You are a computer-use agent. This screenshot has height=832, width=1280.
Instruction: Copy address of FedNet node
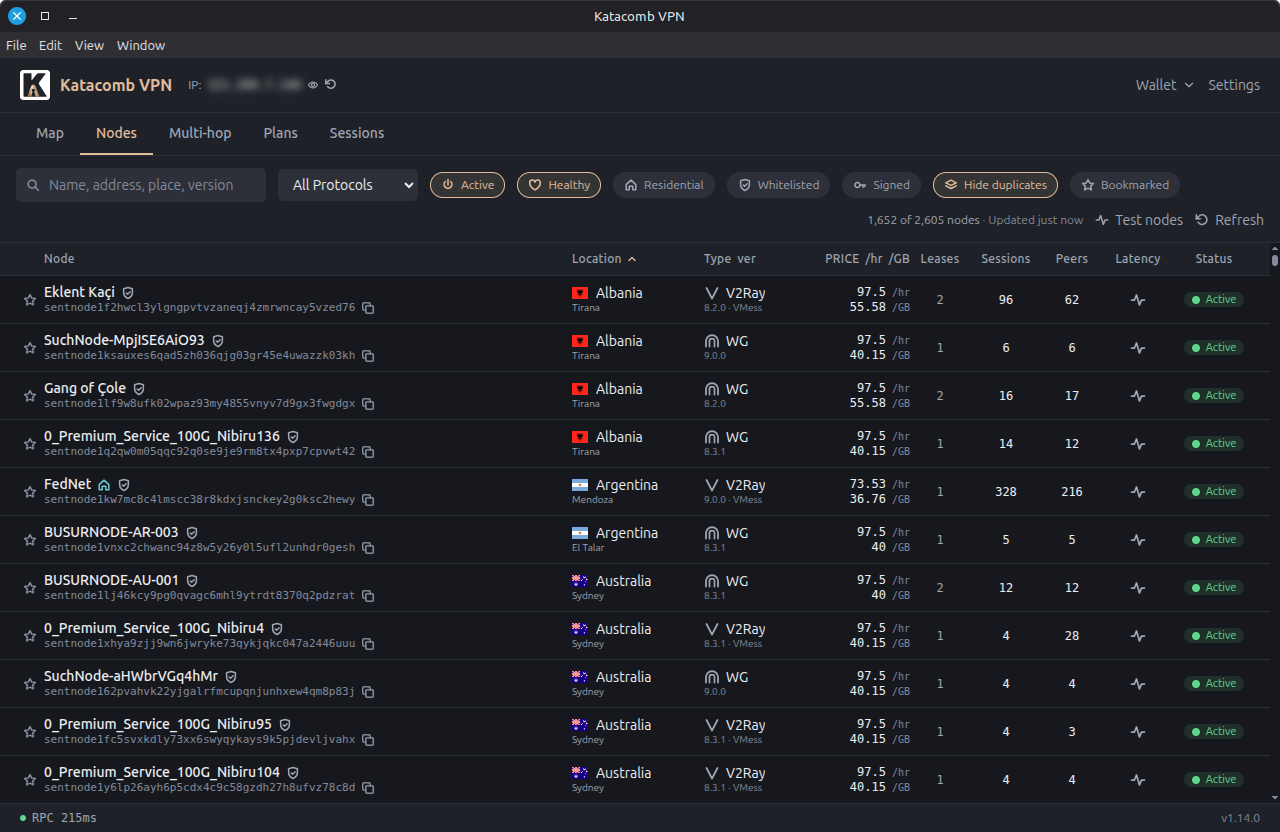click(x=368, y=500)
